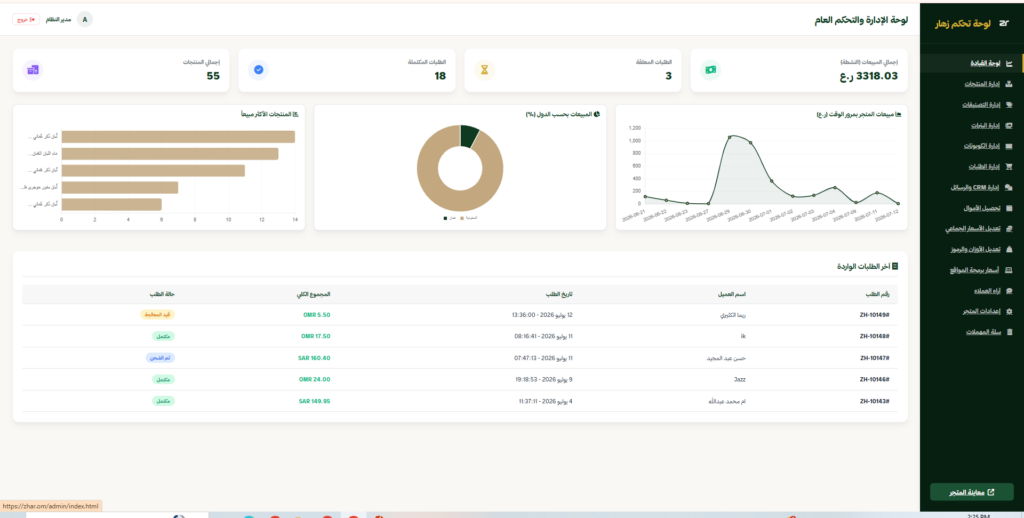Click the top bar in best-selling products chart

tap(178, 137)
